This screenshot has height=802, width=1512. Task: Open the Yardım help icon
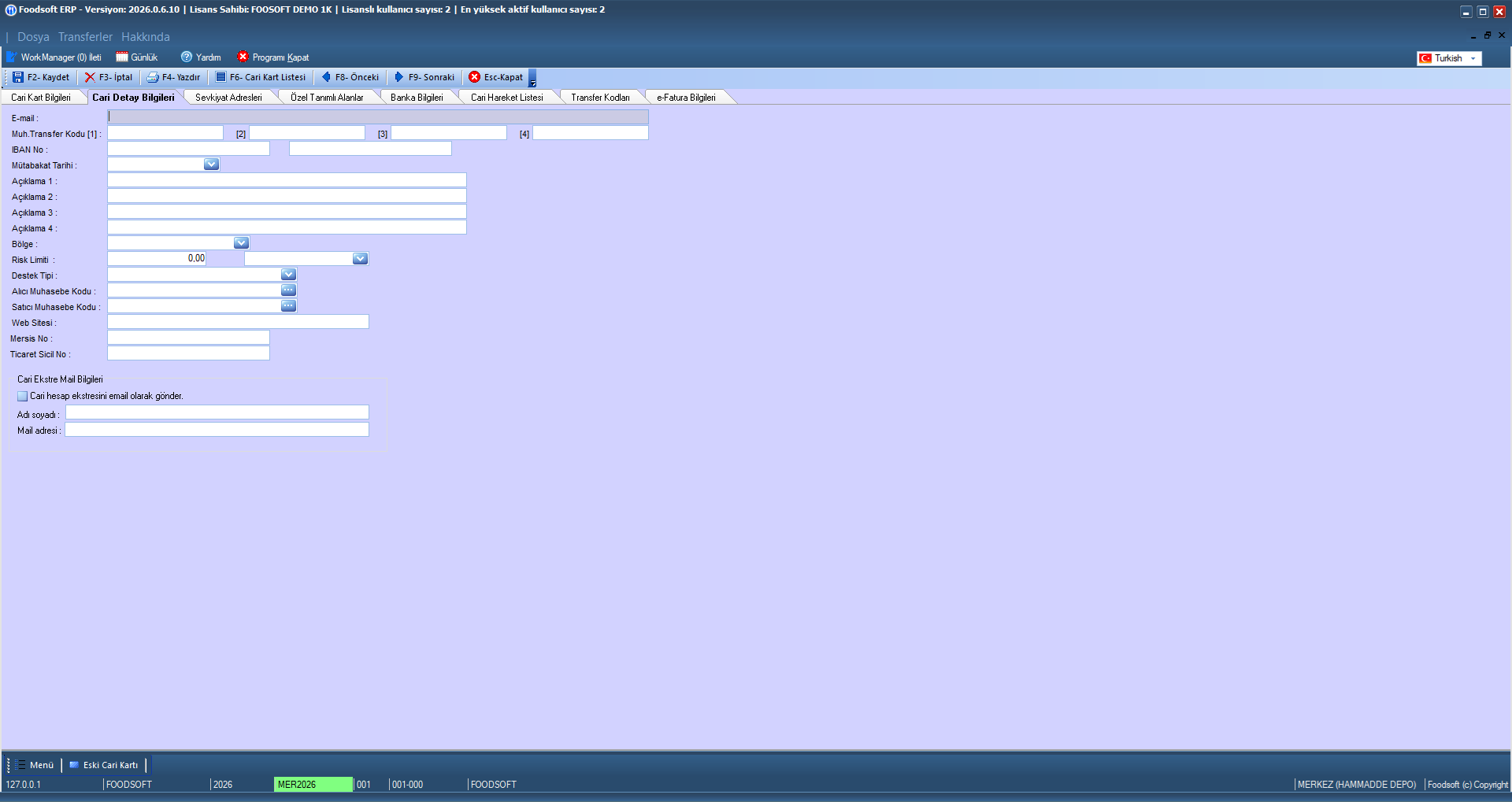(x=187, y=57)
